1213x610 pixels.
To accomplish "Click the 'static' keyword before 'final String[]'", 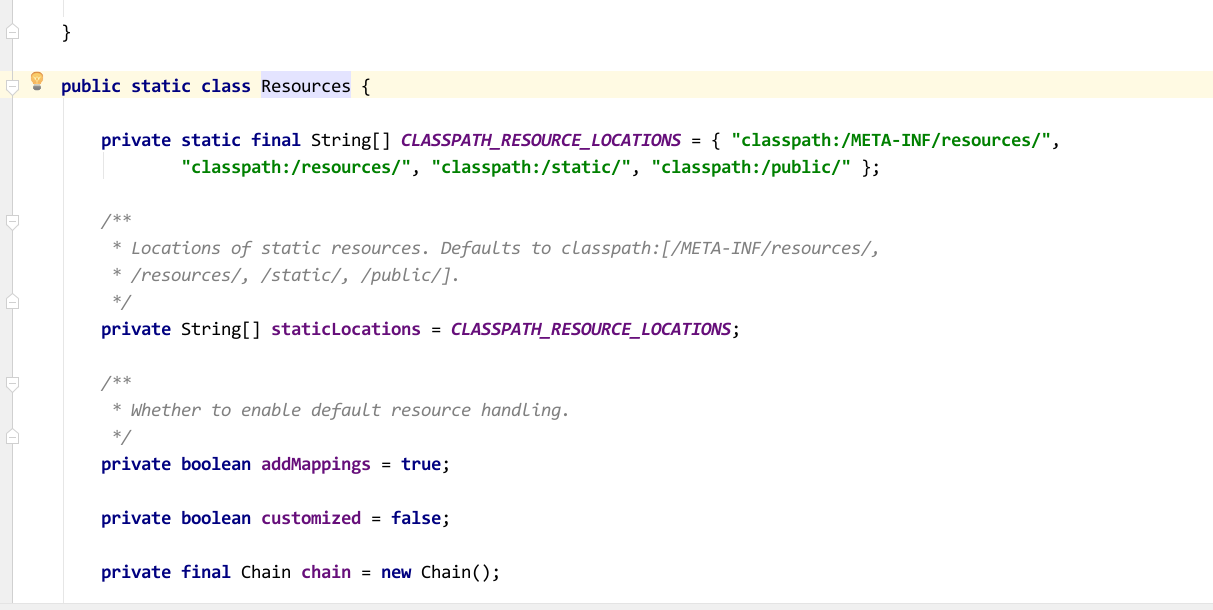I will [211, 140].
